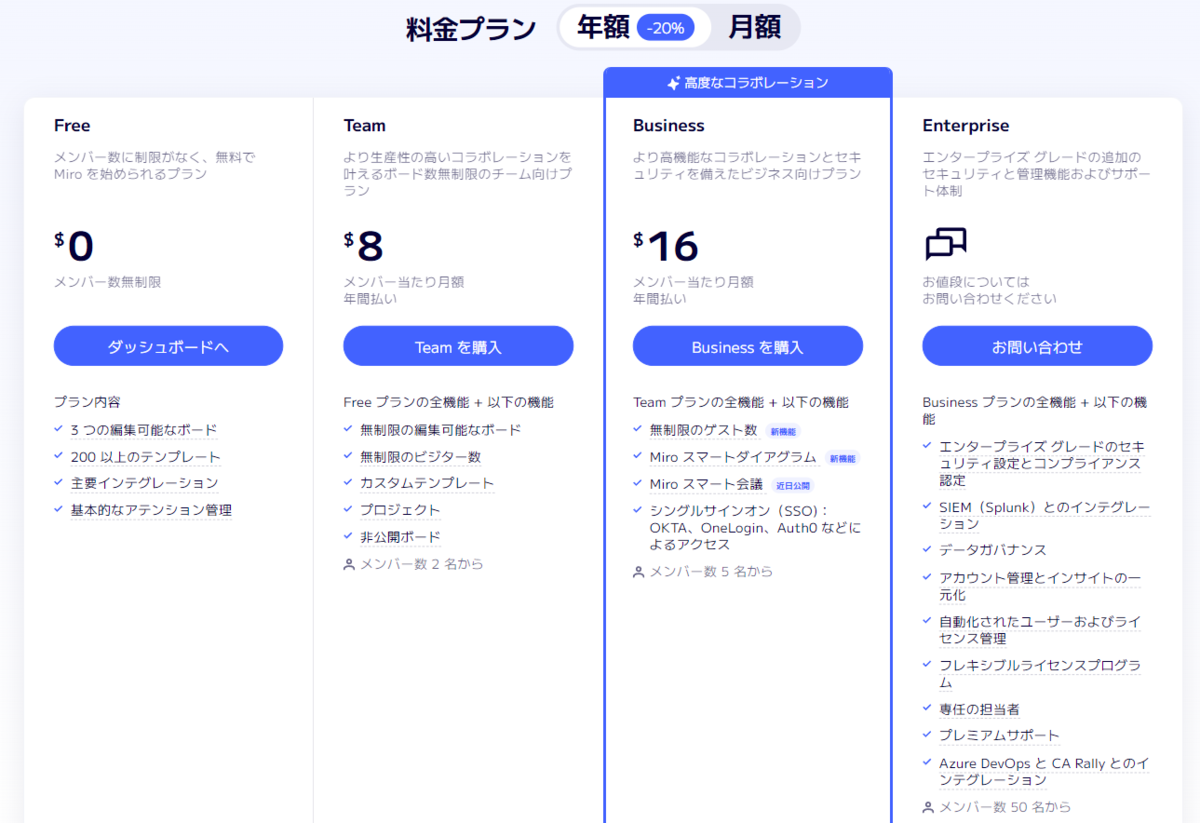Click the 近日公開 badge beside Miro スマート会議
Image resolution: width=1200 pixels, height=823 pixels.
coord(794,485)
